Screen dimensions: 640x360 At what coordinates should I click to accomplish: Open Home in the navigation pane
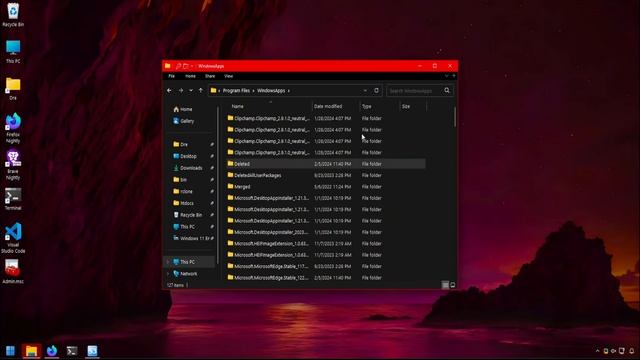tap(183, 109)
